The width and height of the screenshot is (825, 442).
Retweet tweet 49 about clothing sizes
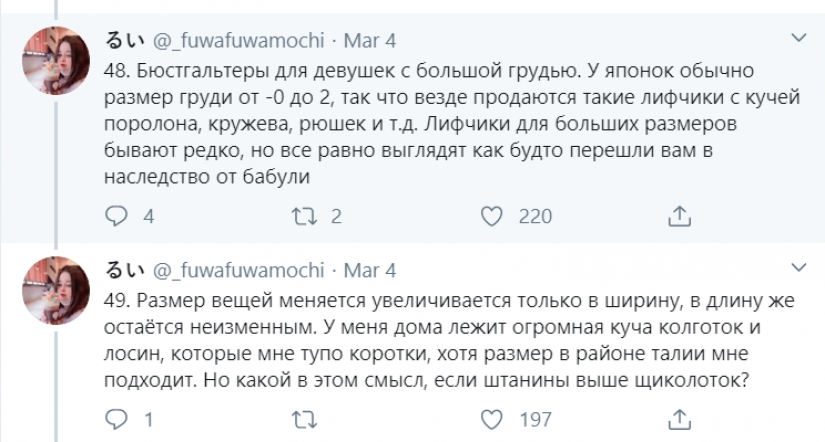(301, 416)
